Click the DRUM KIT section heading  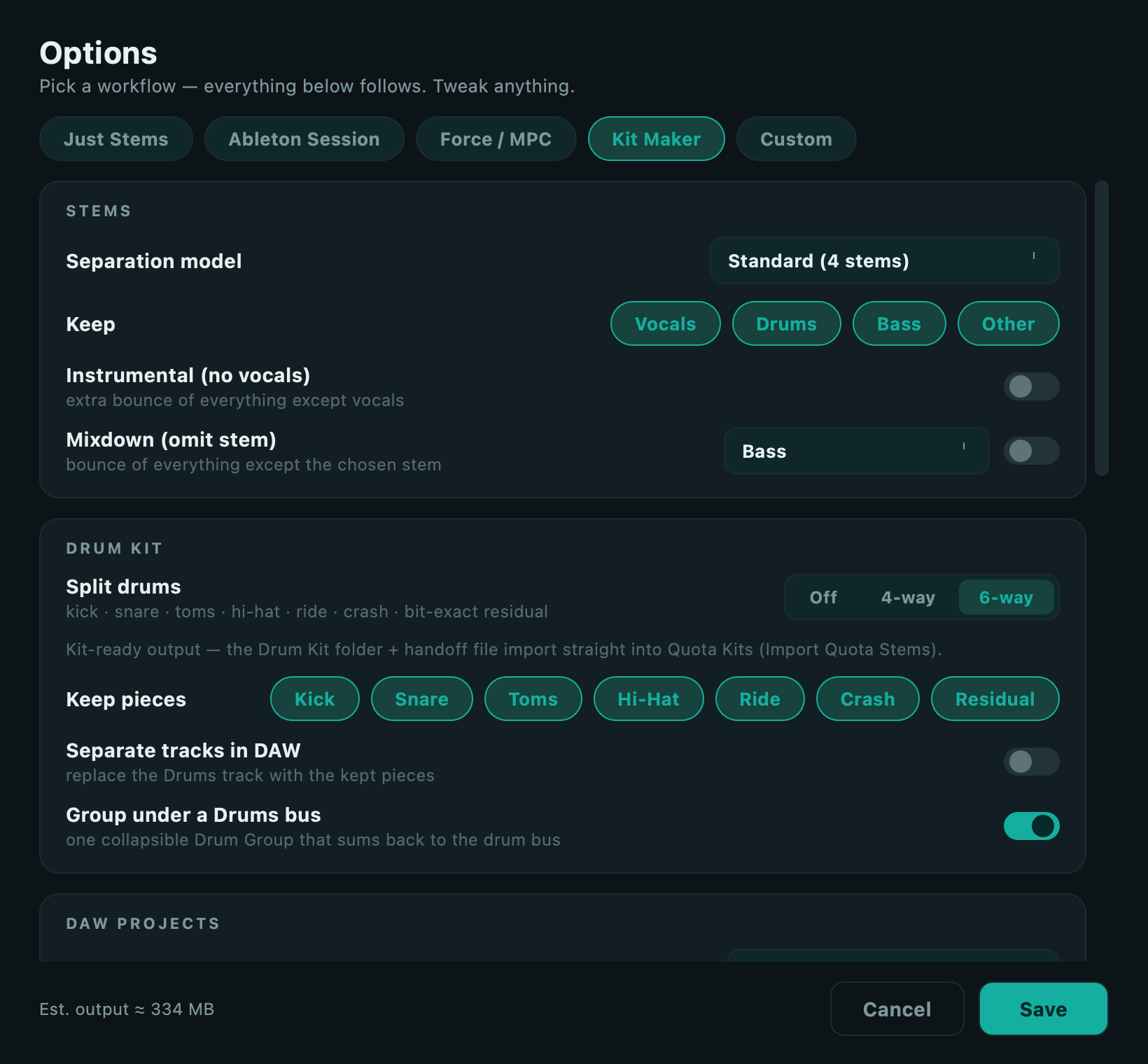114,548
